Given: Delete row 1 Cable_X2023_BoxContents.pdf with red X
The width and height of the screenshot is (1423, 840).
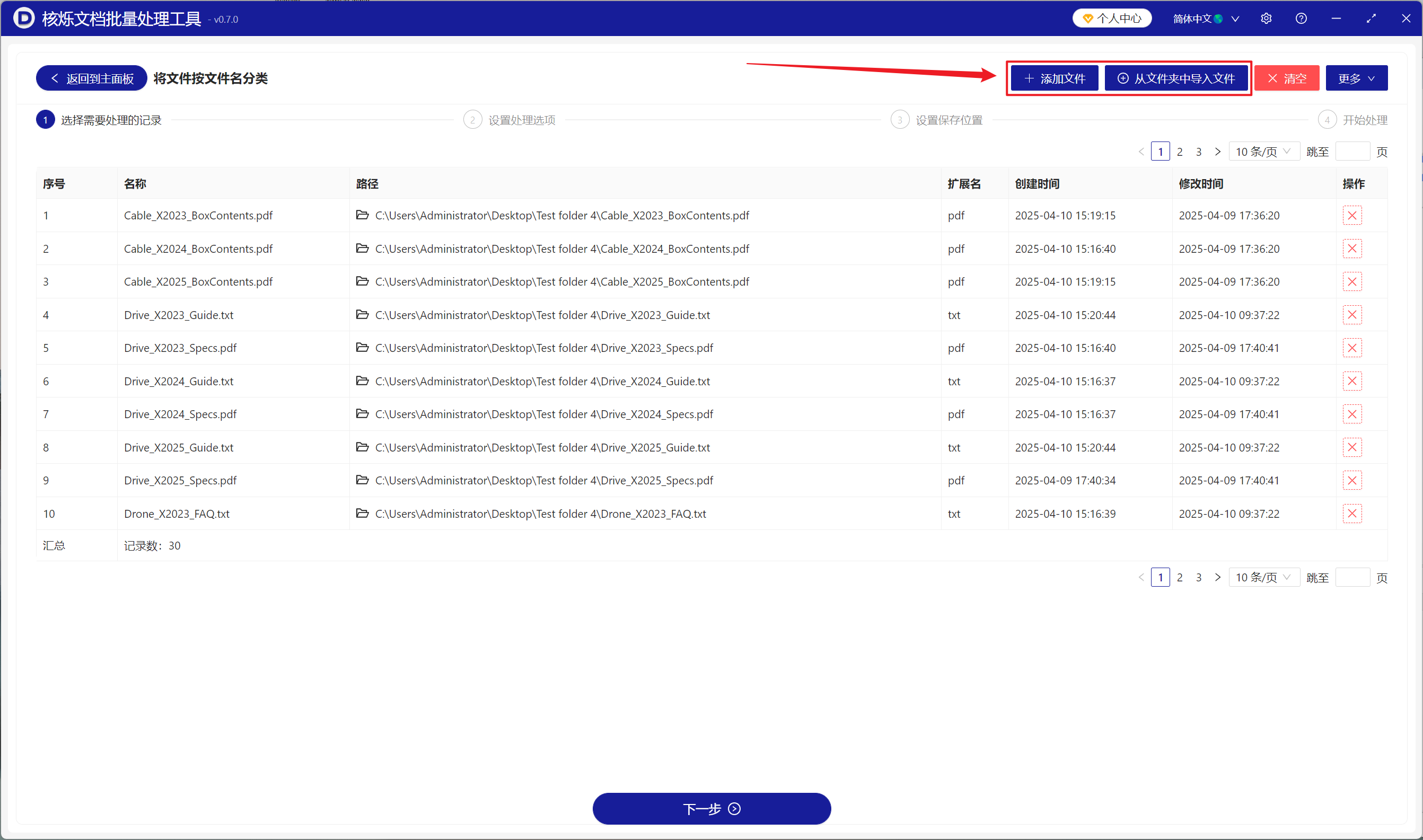Looking at the screenshot, I should pyautogui.click(x=1352, y=216).
